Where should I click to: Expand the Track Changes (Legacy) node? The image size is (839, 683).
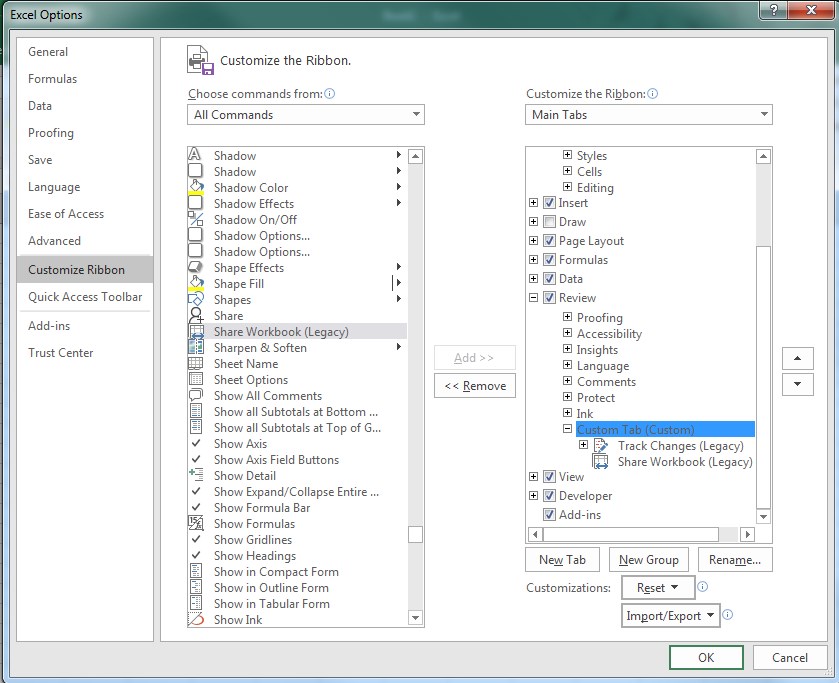point(584,445)
